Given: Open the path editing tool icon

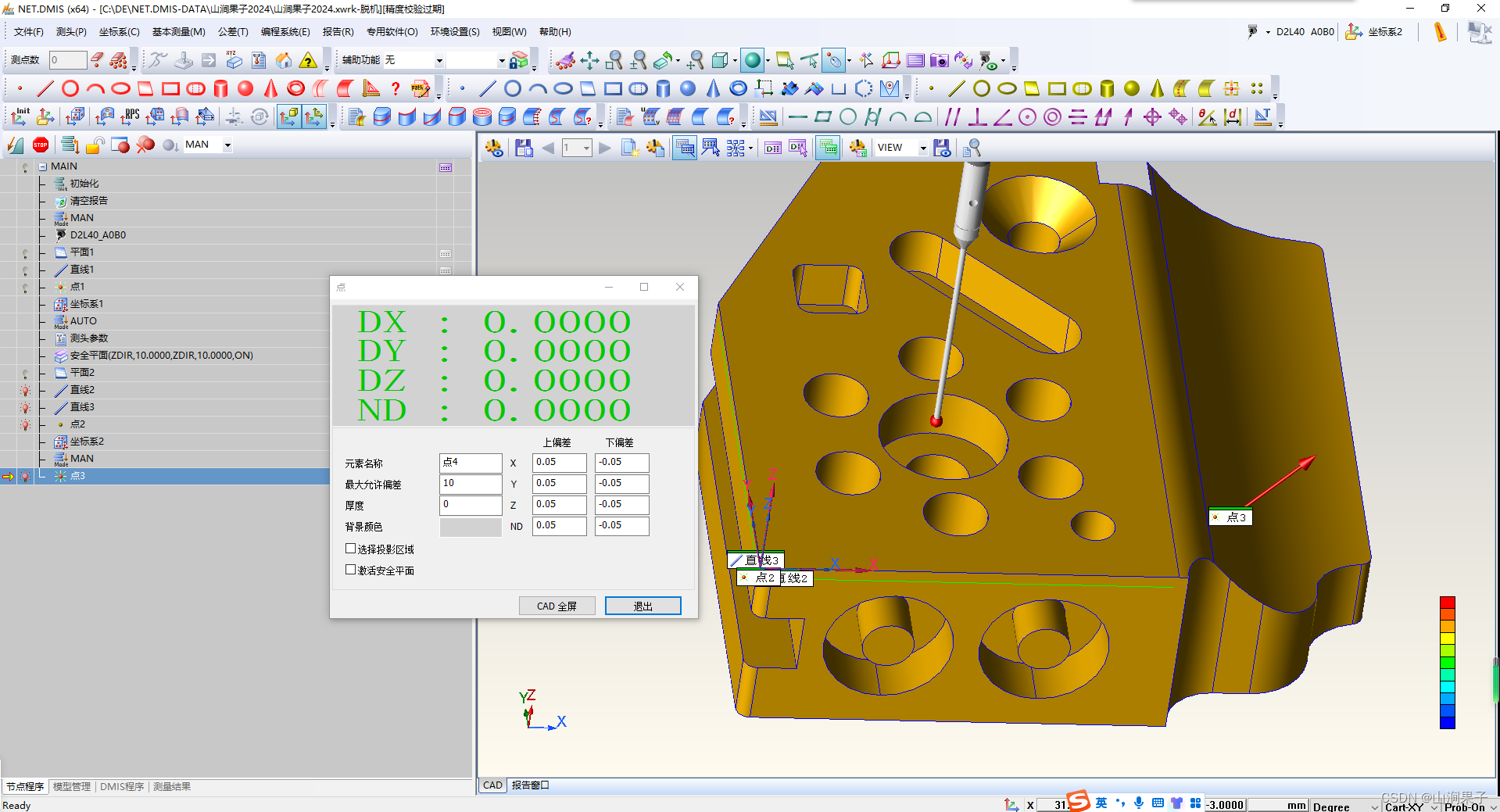Looking at the screenshot, I should tap(421, 88).
